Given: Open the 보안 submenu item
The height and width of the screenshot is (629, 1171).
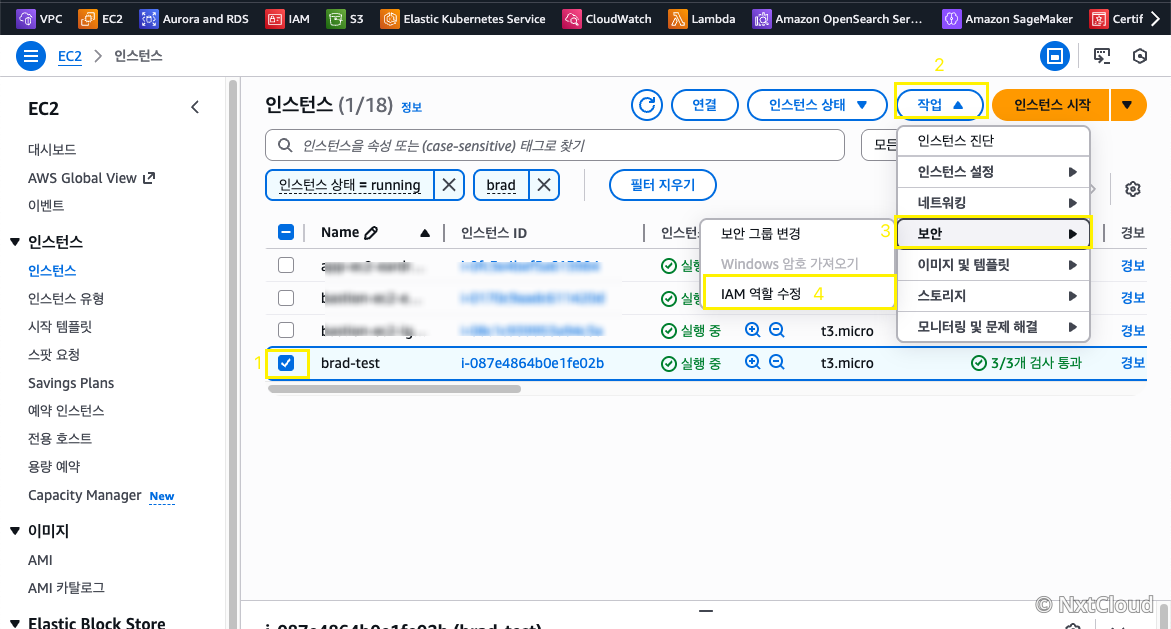Looking at the screenshot, I should click(x=993, y=234).
